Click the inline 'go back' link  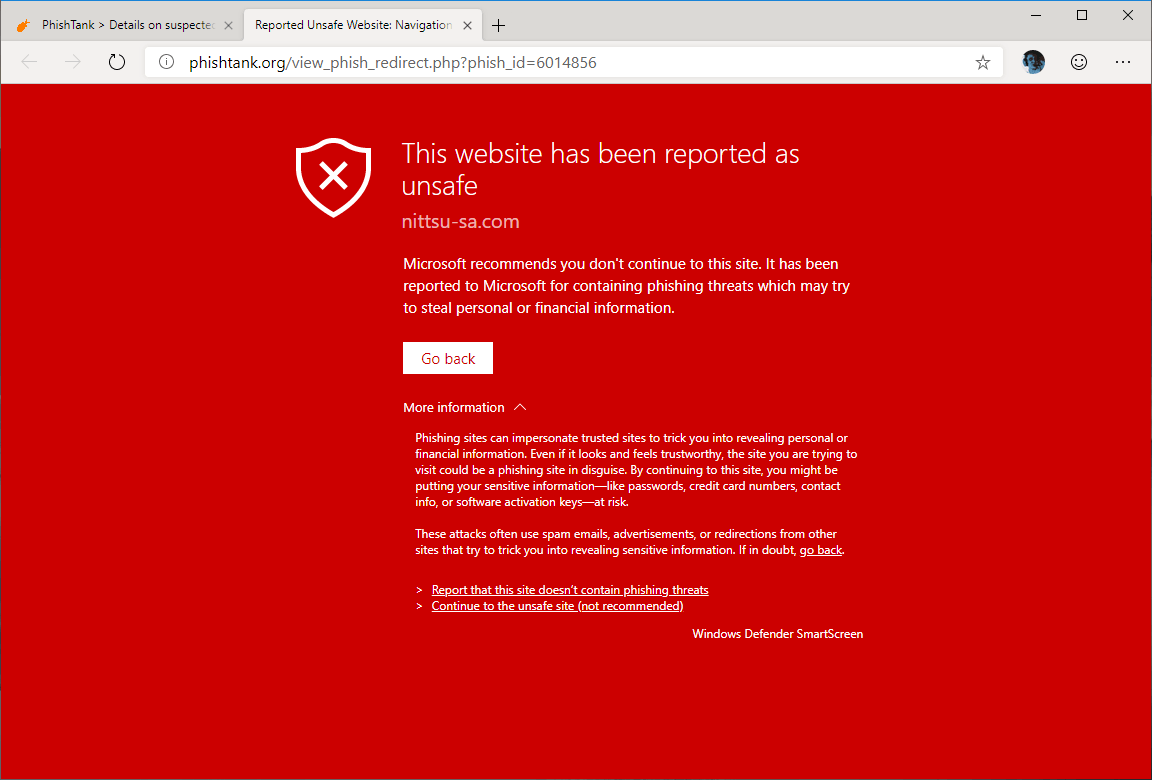[x=820, y=550]
